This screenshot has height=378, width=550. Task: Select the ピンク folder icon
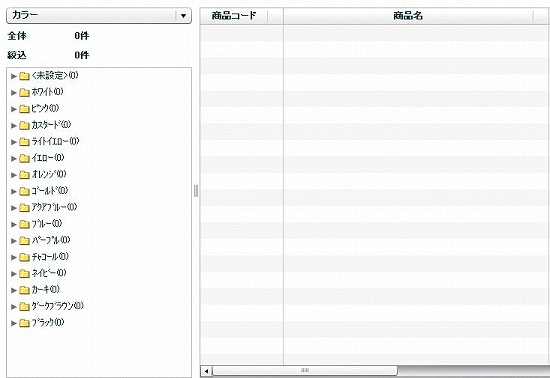(x=24, y=109)
